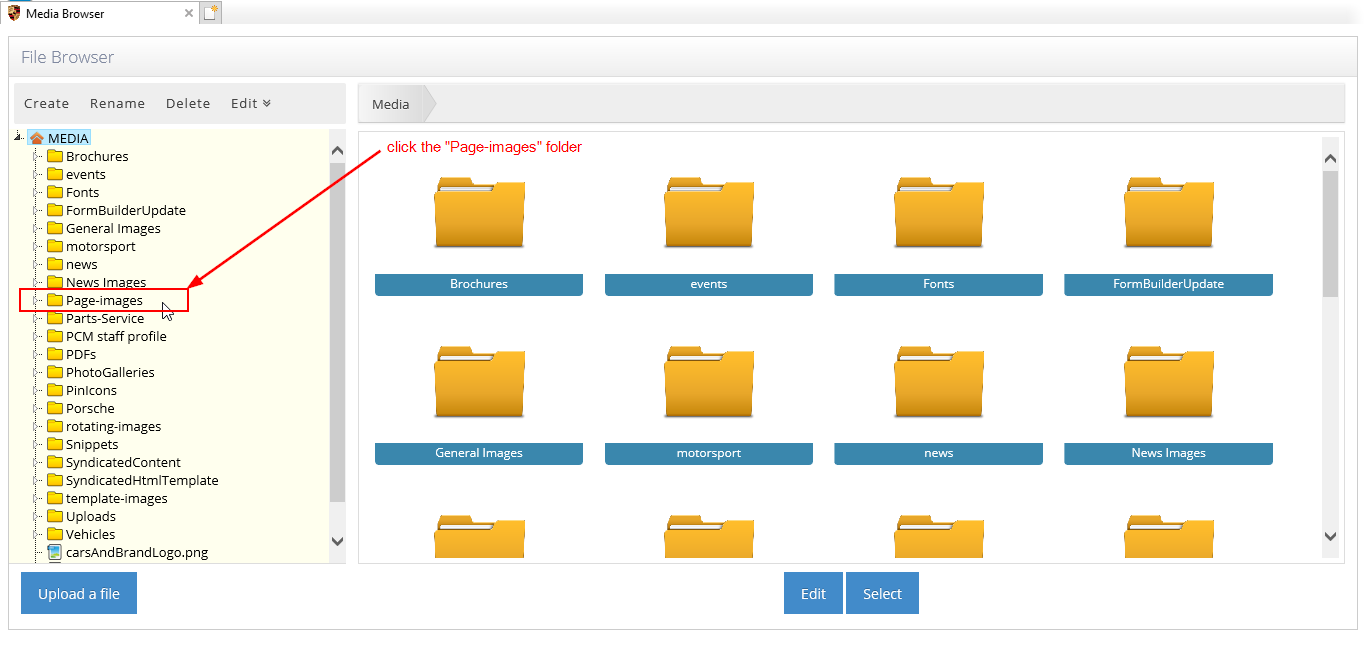Open the Brochures large folder icon

click(479, 214)
